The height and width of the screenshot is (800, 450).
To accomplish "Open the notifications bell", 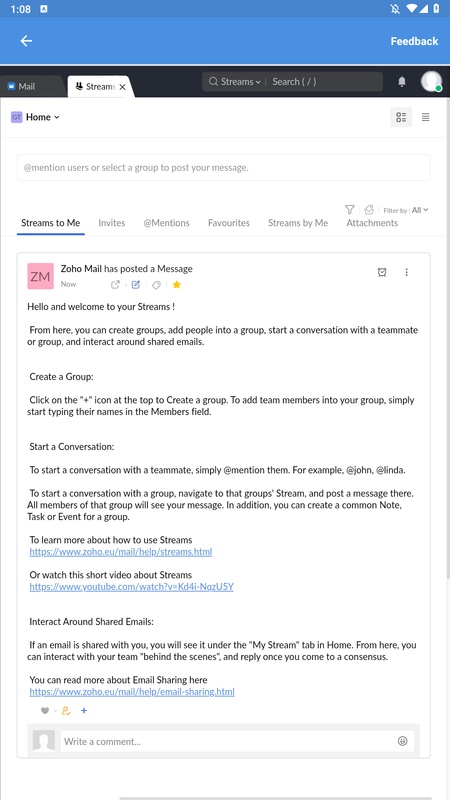I will pyautogui.click(x=402, y=82).
